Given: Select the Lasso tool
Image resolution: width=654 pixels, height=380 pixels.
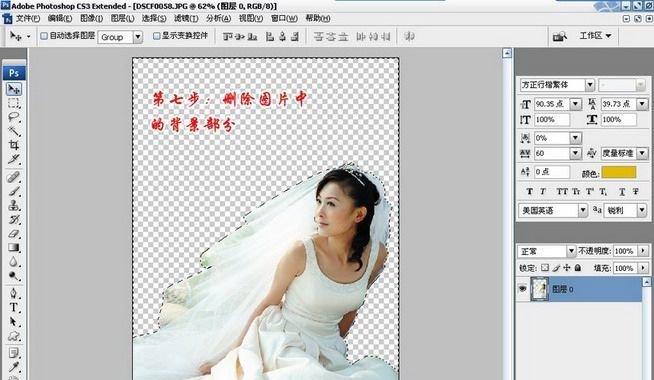Looking at the screenshot, I should pos(14,117).
